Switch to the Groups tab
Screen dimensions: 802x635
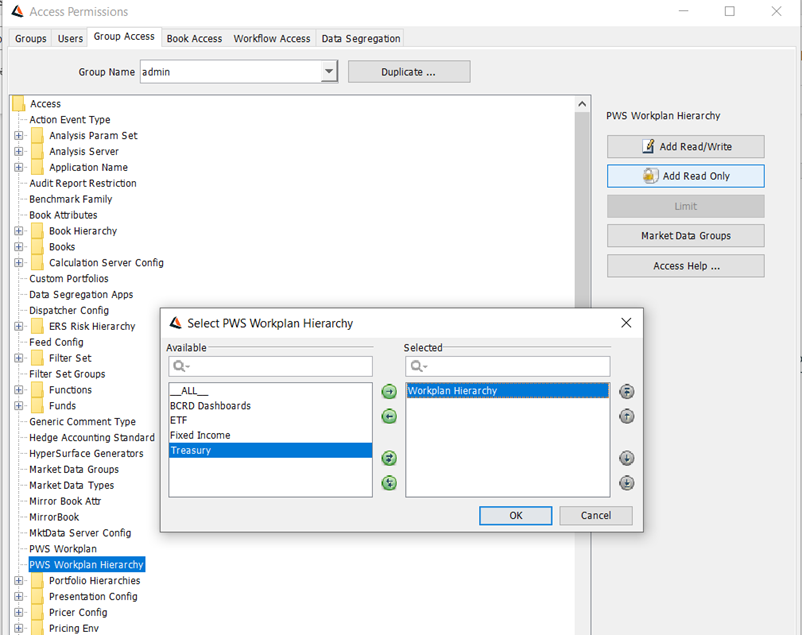click(x=31, y=38)
